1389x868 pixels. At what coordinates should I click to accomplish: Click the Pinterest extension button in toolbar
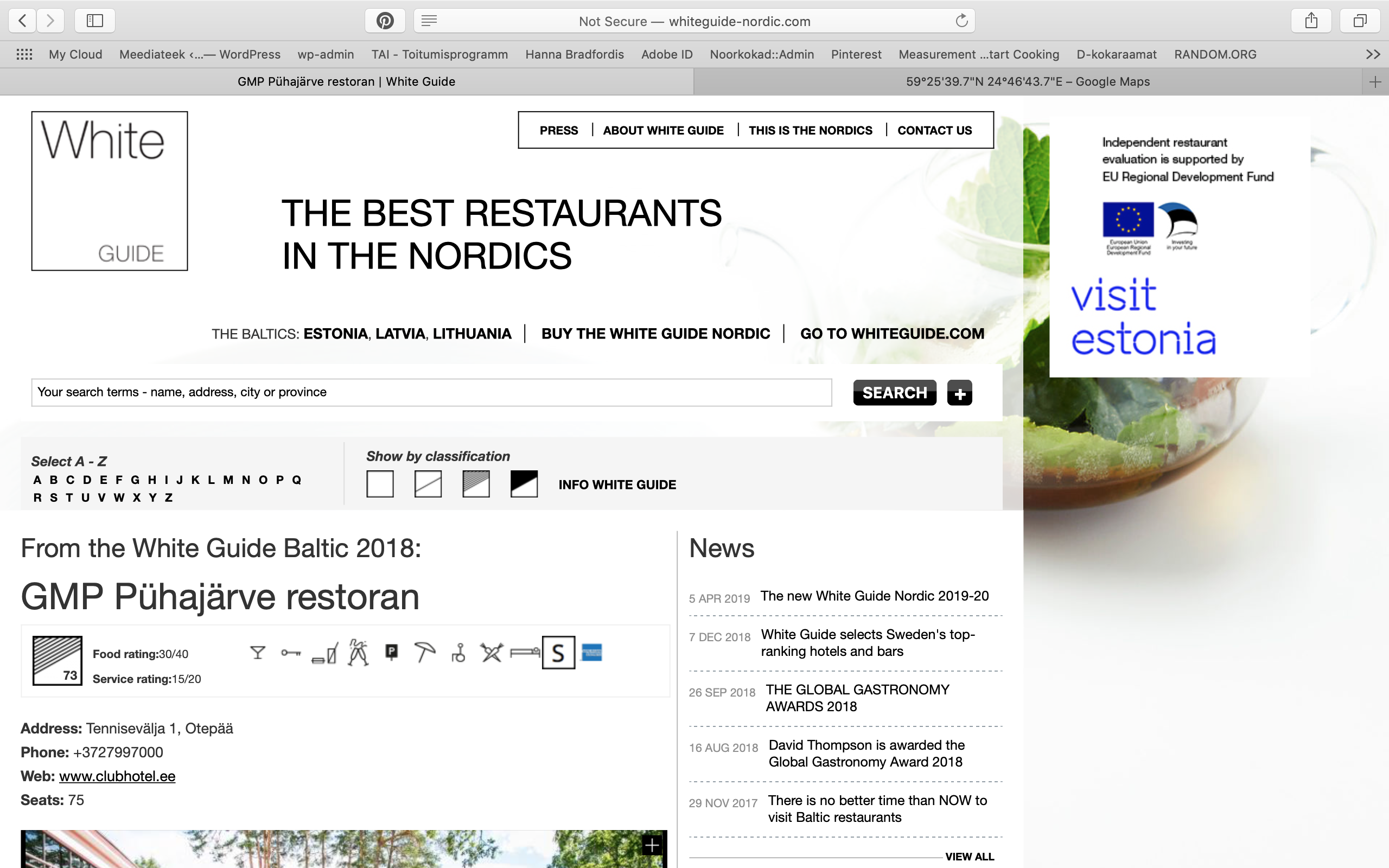(x=385, y=21)
